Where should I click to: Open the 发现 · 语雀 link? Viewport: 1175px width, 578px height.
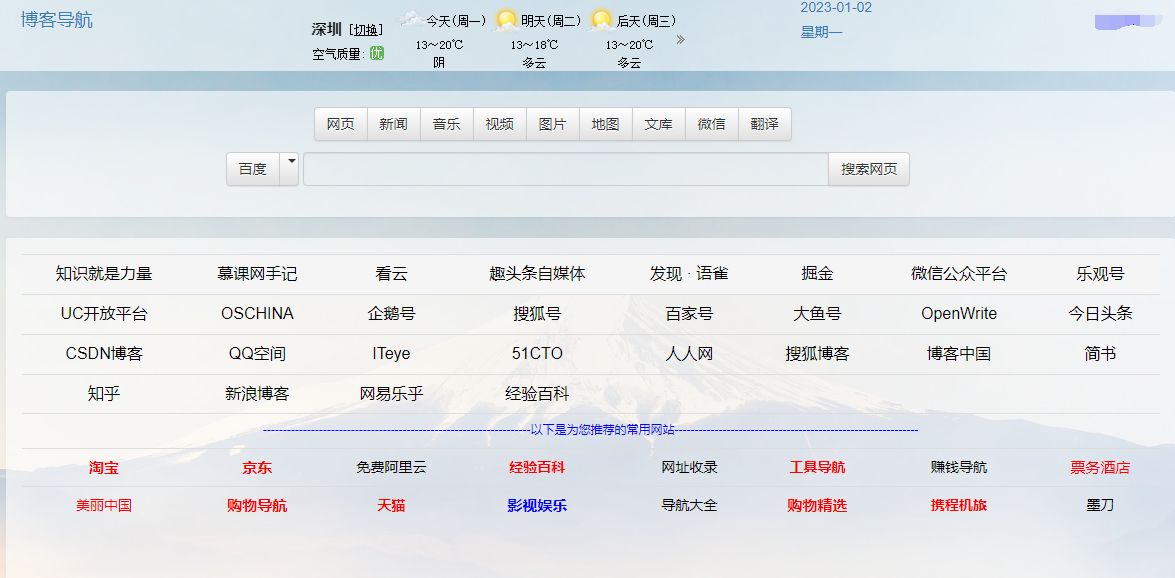(x=689, y=274)
